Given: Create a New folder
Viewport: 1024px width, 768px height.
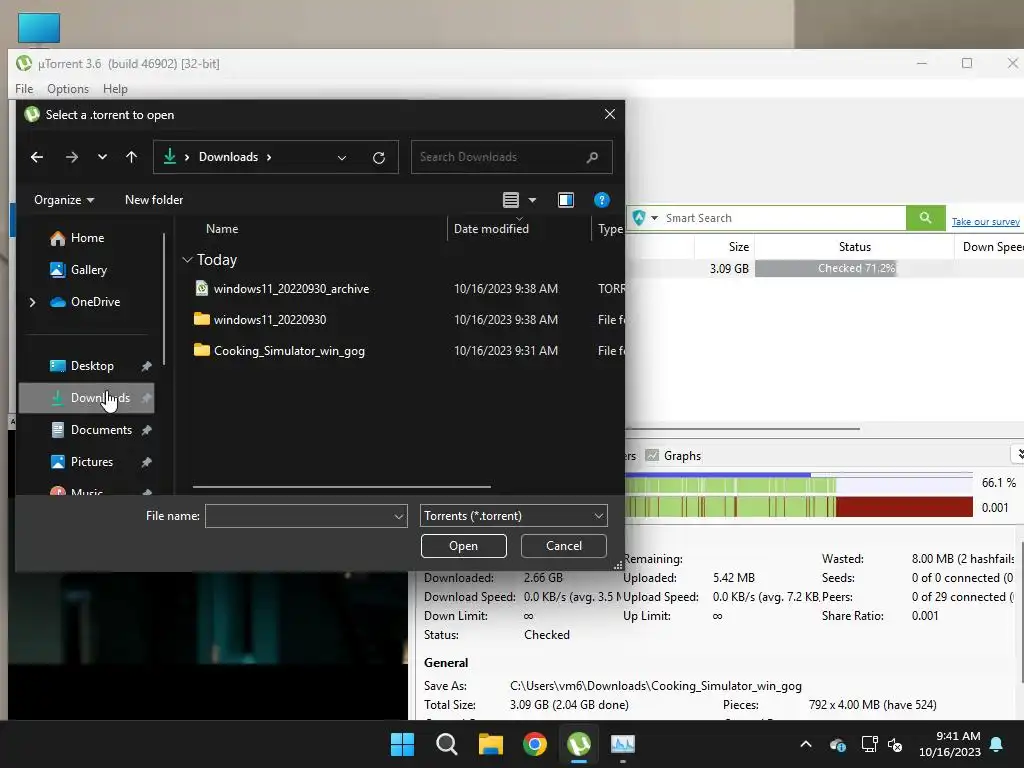Looking at the screenshot, I should pos(154,200).
